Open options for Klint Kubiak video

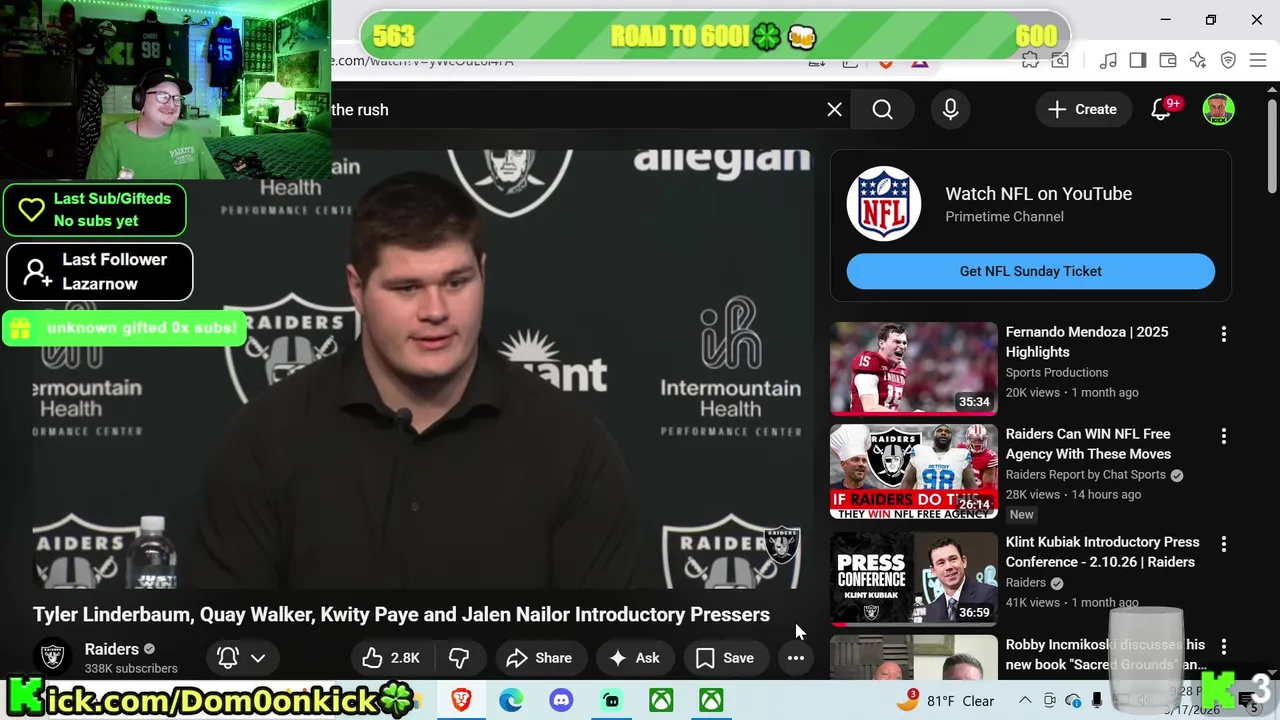click(x=1223, y=544)
